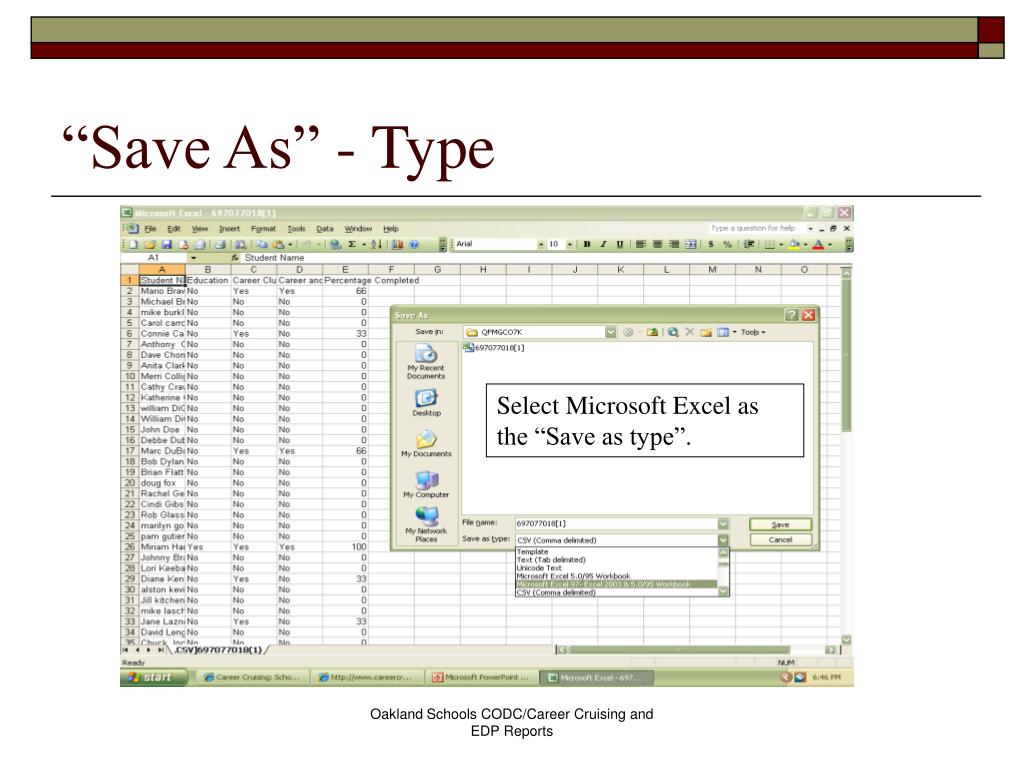
Task: Open the font size 10 dropdown
Action: [x=570, y=244]
